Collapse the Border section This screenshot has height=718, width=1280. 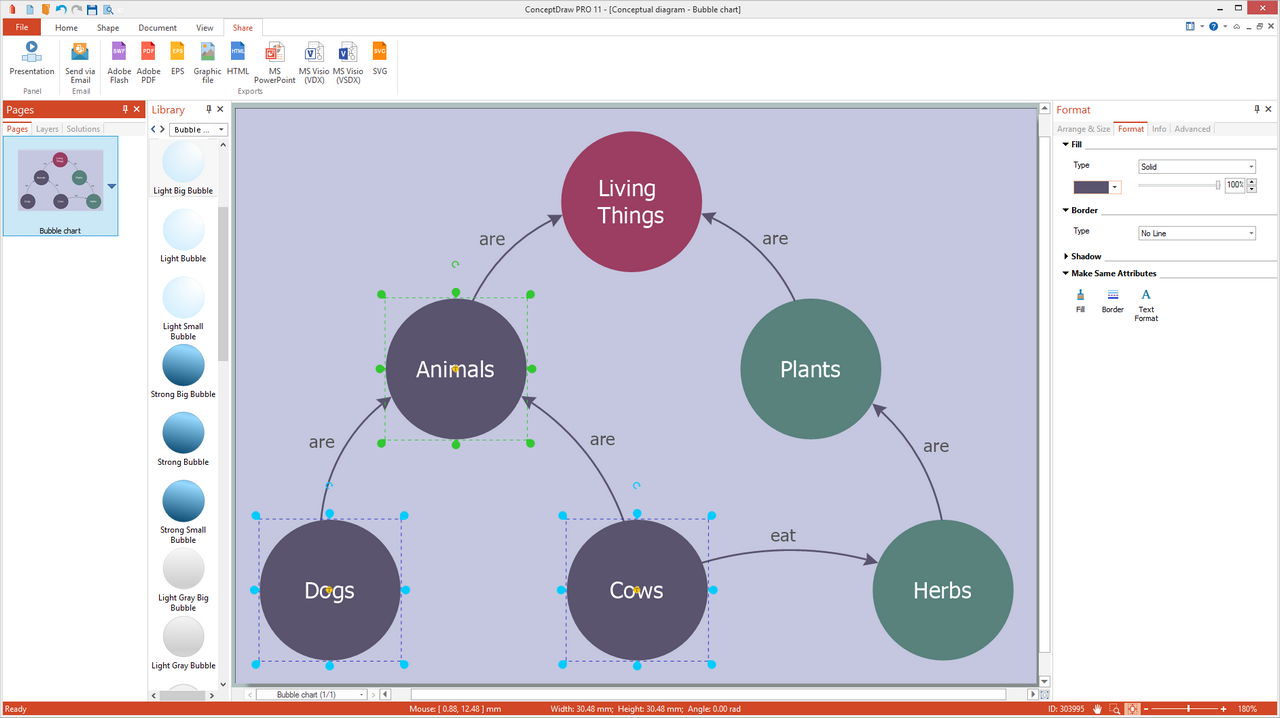(1066, 210)
